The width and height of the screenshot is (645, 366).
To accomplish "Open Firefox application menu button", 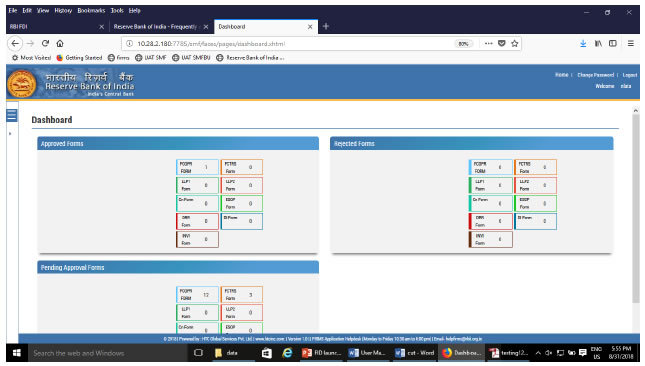I will pyautogui.click(x=630, y=43).
